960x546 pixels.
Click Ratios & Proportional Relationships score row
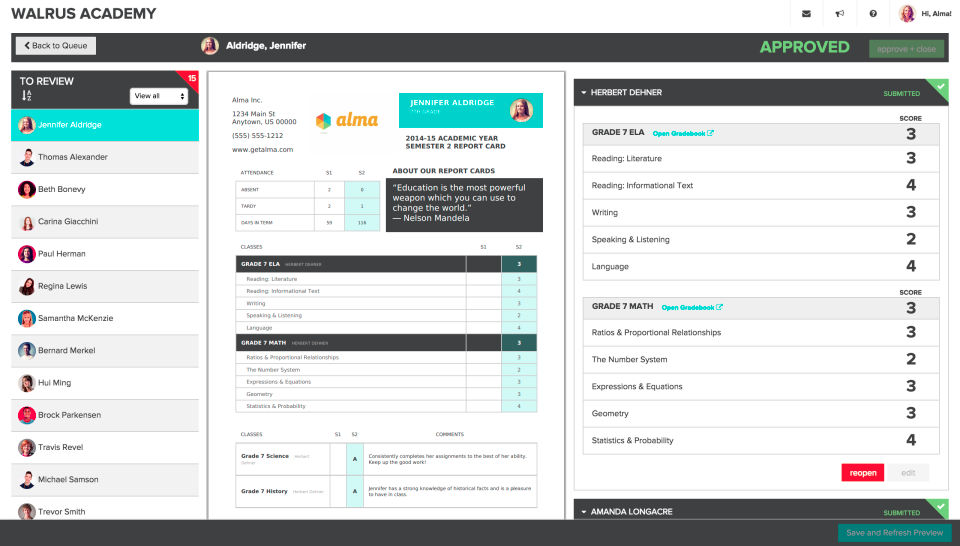761,332
